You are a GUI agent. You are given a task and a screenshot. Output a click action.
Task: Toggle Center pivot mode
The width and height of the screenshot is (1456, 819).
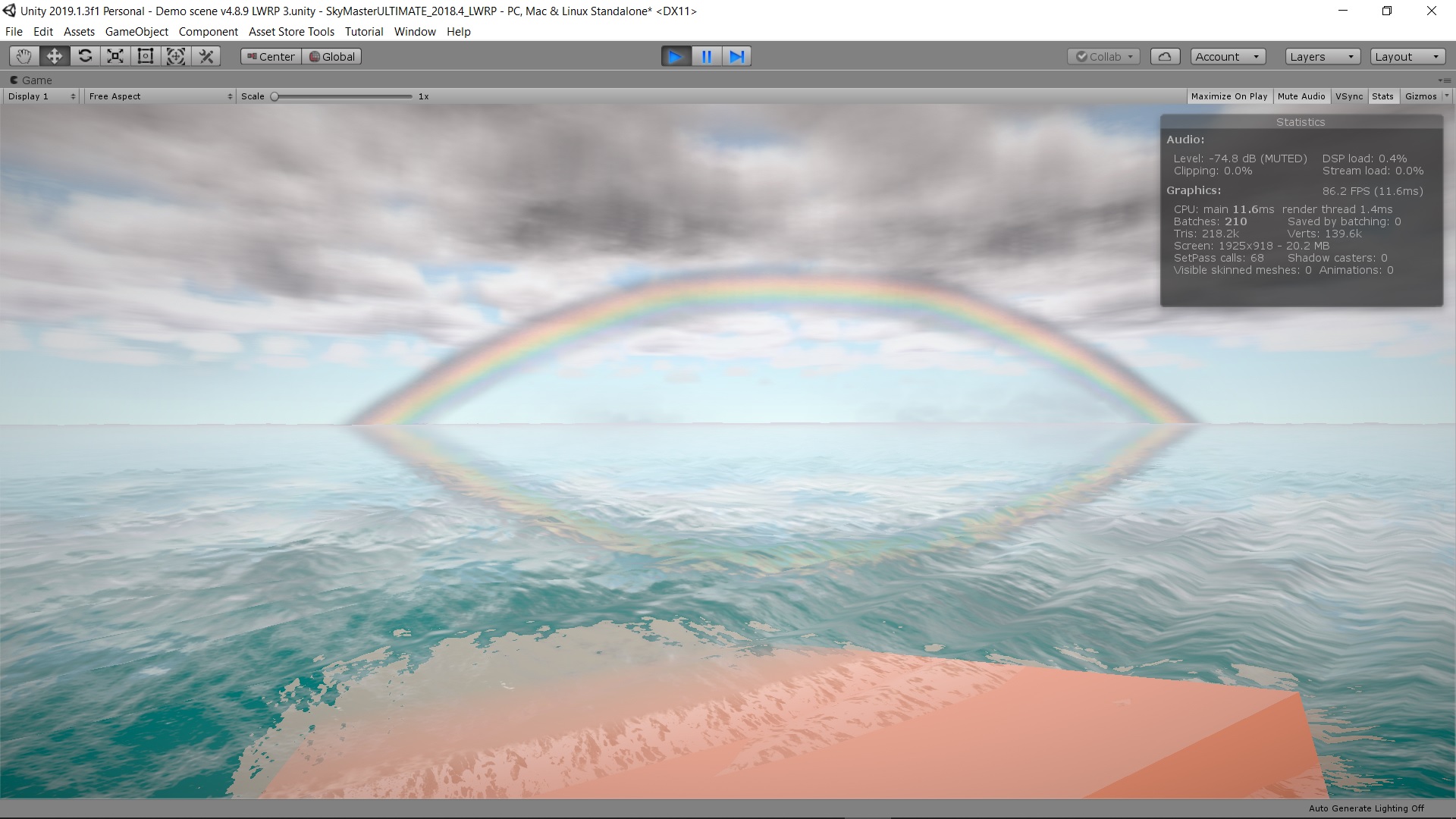tap(270, 55)
